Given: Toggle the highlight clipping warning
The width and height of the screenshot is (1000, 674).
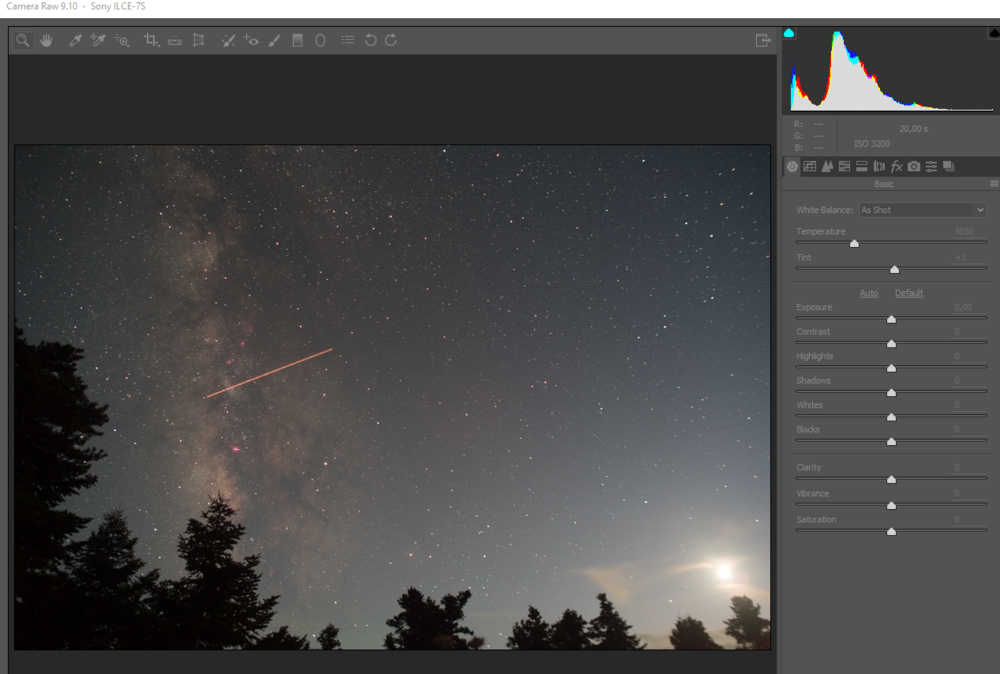Looking at the screenshot, I should pyautogui.click(x=993, y=33).
